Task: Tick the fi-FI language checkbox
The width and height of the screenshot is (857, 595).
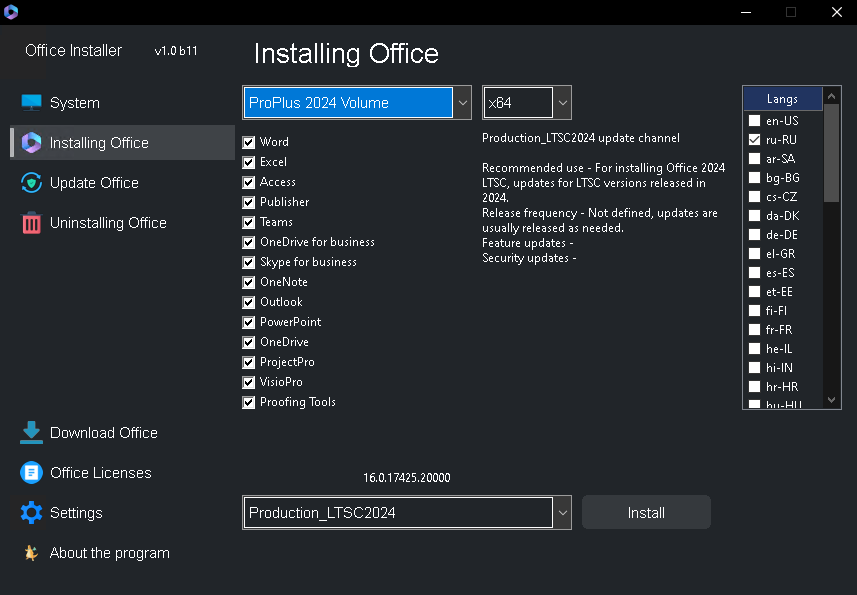Action: pyautogui.click(x=754, y=310)
